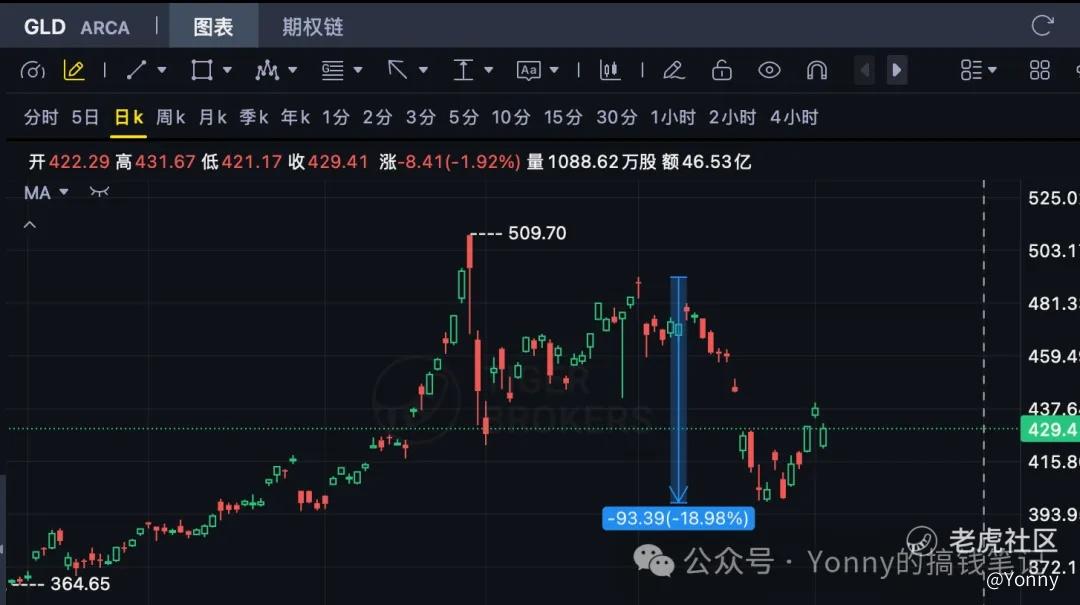
Task: Select the eraser pen tool
Action: [674, 70]
